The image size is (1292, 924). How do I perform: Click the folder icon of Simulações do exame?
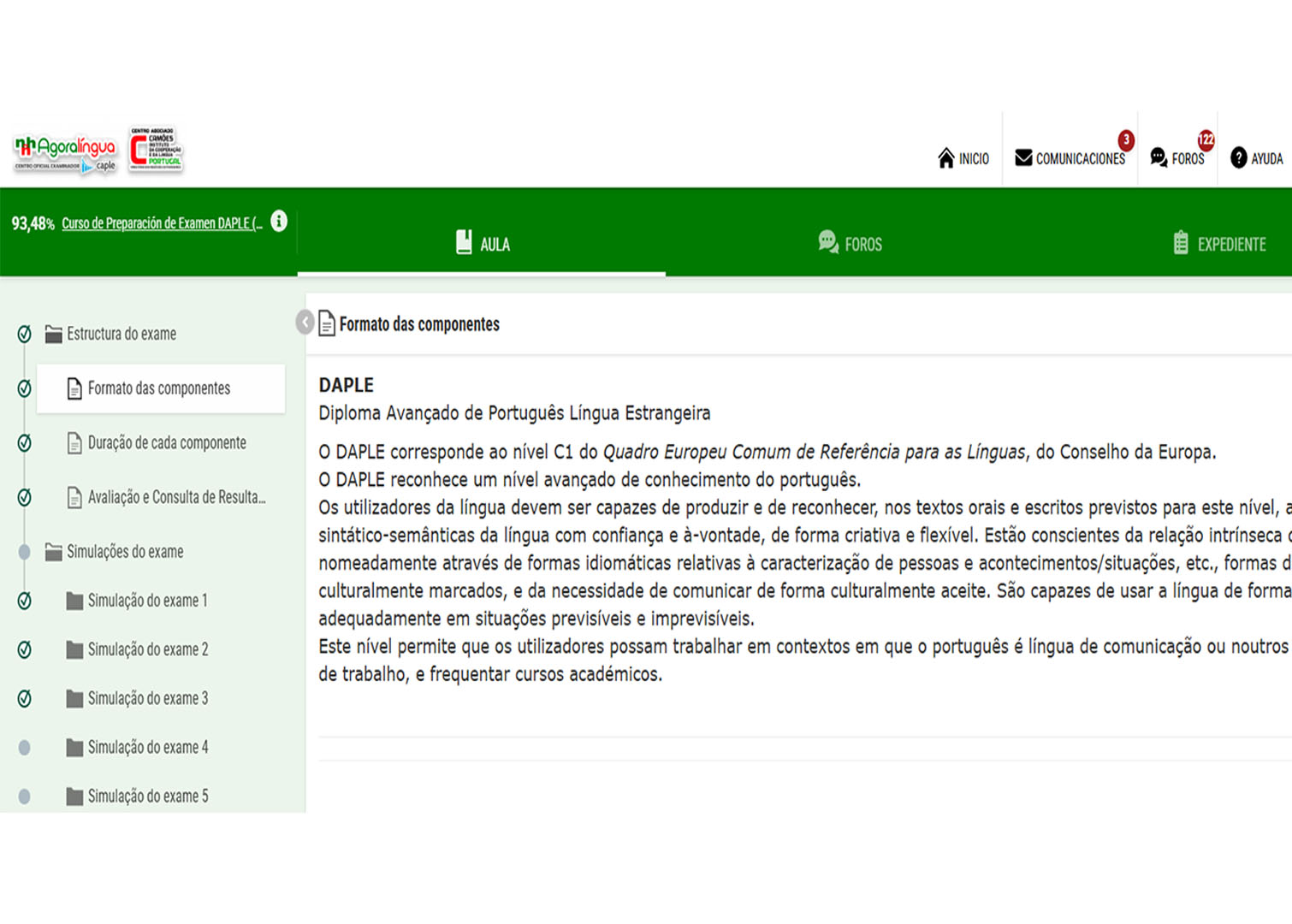click(53, 551)
